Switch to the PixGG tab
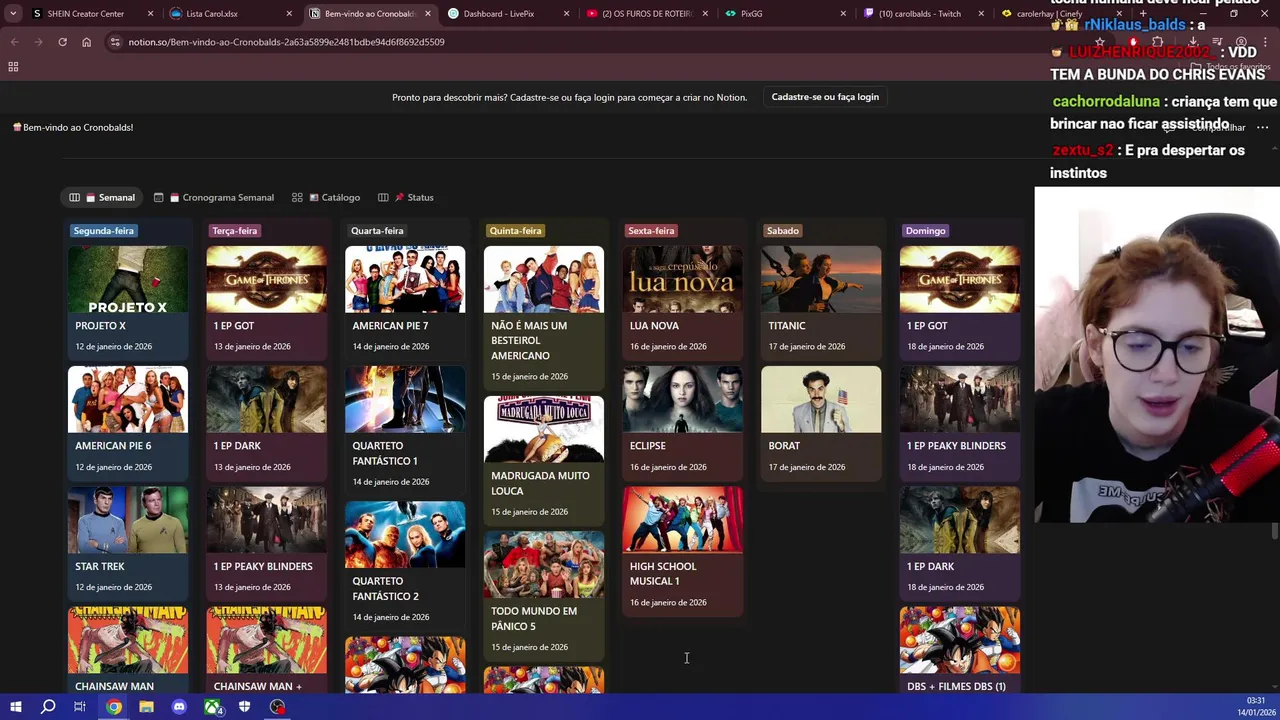Image resolution: width=1280 pixels, height=720 pixels. coord(784,14)
